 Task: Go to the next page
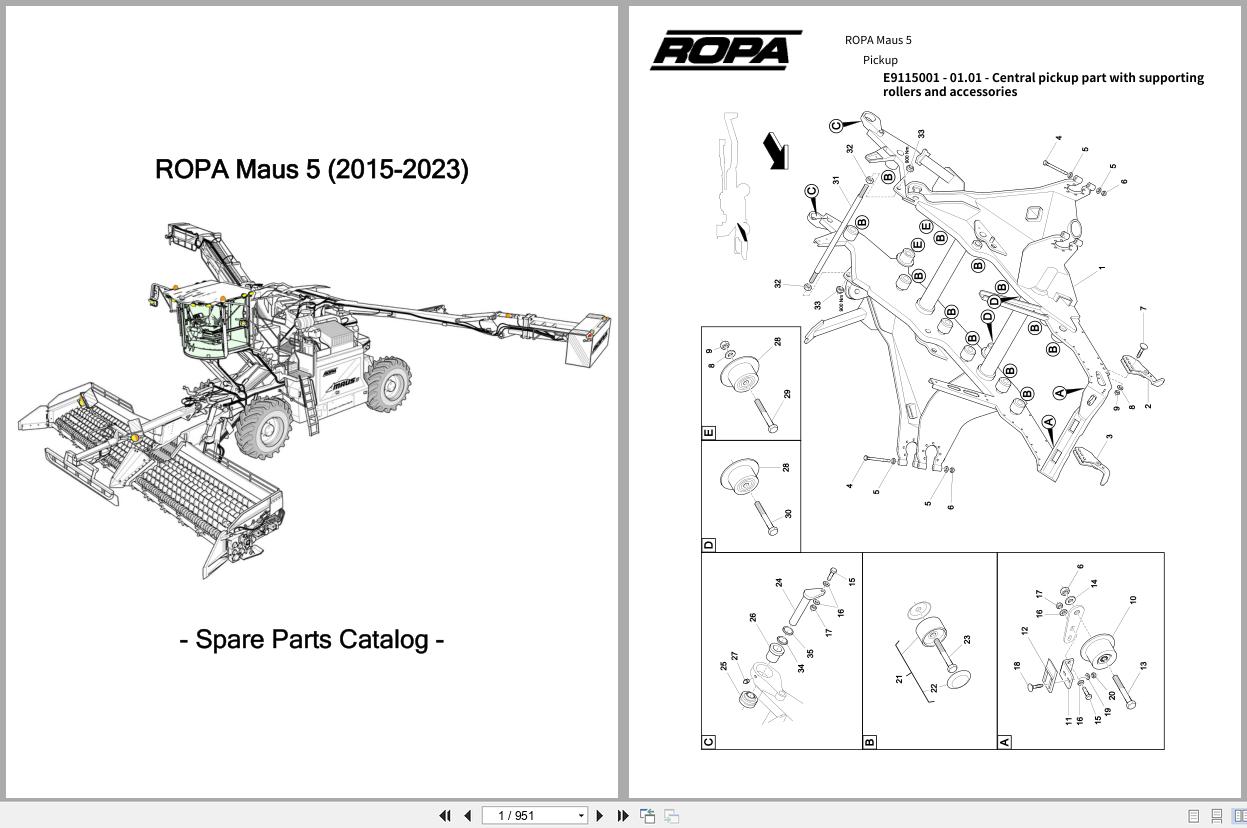click(x=600, y=816)
